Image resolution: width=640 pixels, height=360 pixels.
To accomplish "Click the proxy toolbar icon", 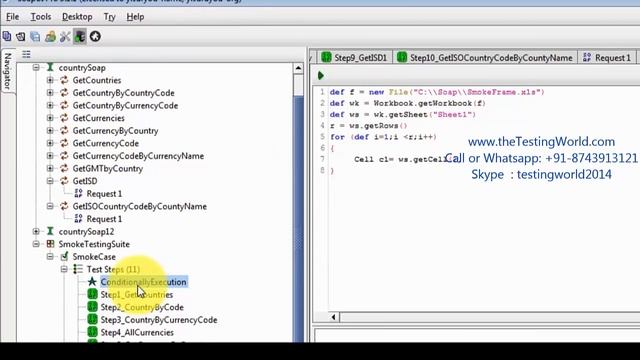I will [x=80, y=37].
